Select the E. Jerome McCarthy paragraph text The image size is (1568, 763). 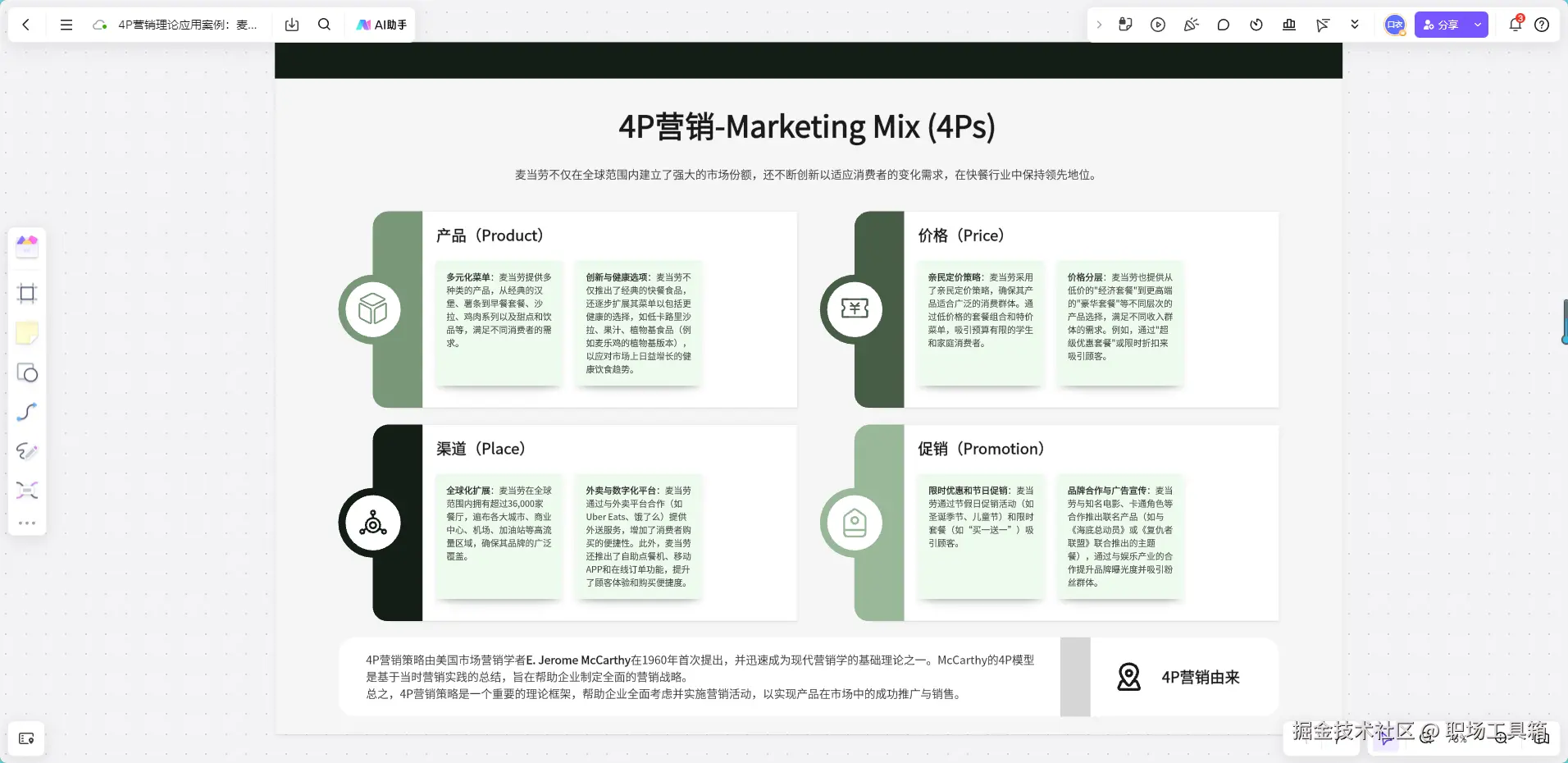700,677
